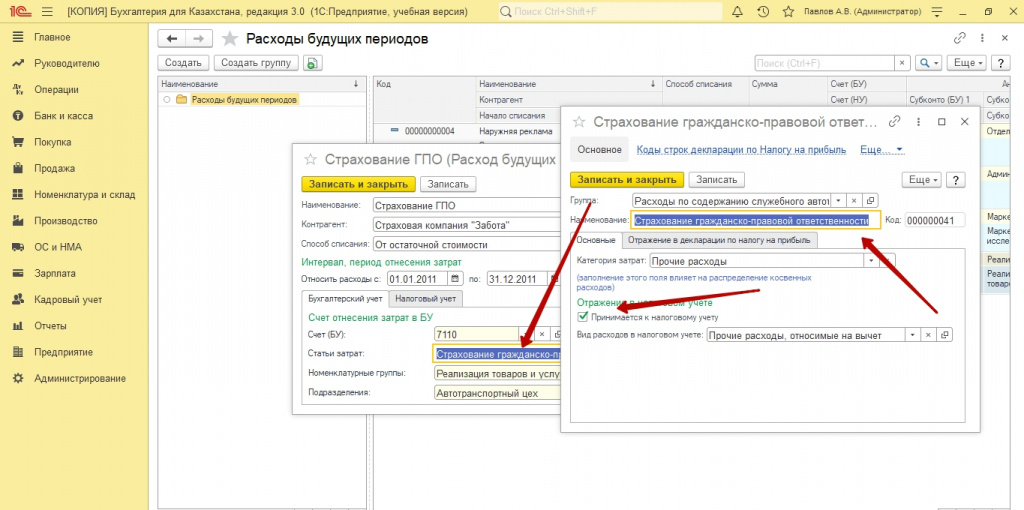The image size is (1024, 510).
Task: Open the hamburger main menu in title bar
Action: (47, 12)
